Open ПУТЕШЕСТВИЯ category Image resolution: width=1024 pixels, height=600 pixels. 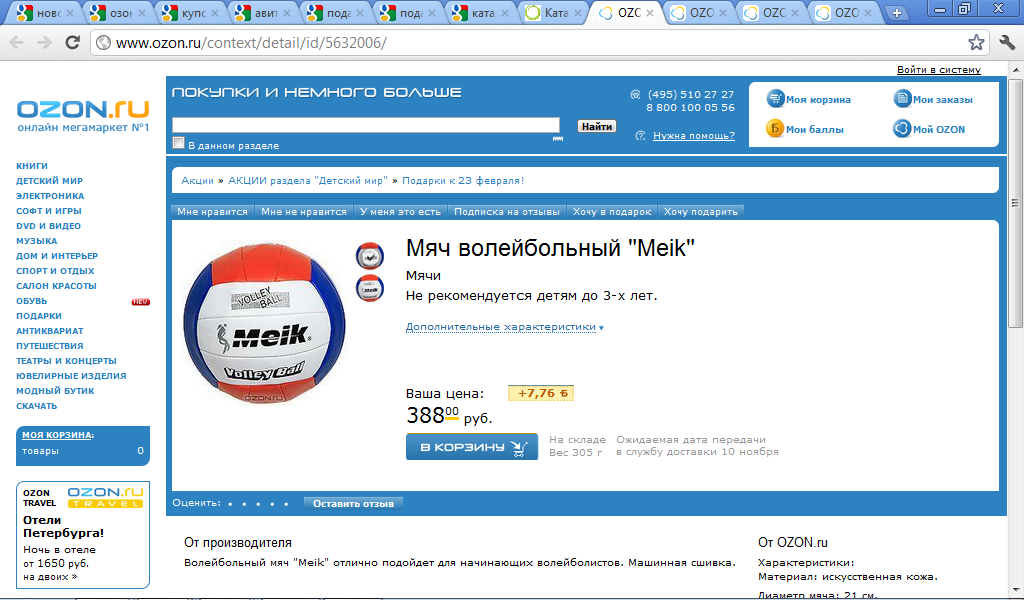coord(50,346)
